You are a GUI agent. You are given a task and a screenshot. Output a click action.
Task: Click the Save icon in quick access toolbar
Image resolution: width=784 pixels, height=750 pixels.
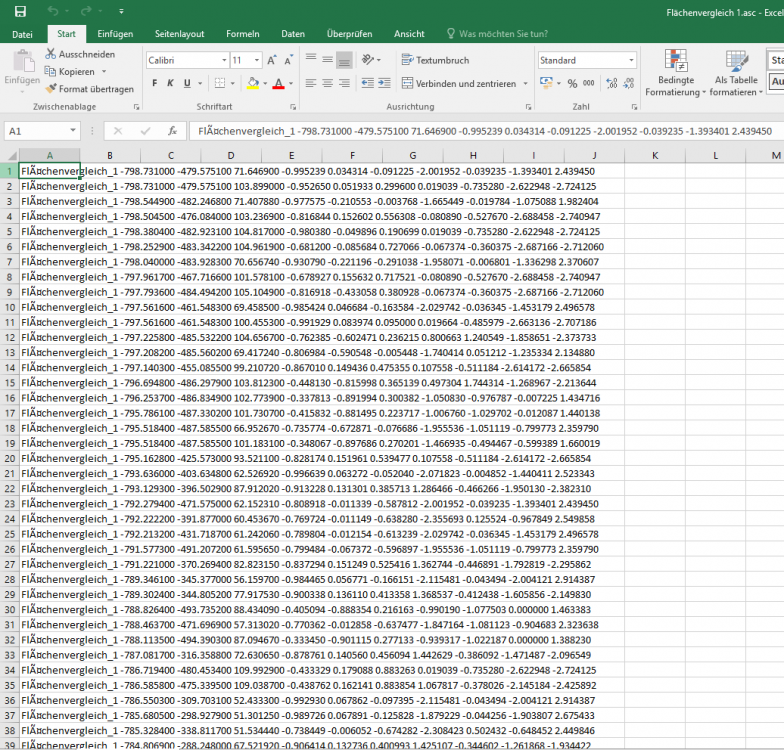(20, 11)
